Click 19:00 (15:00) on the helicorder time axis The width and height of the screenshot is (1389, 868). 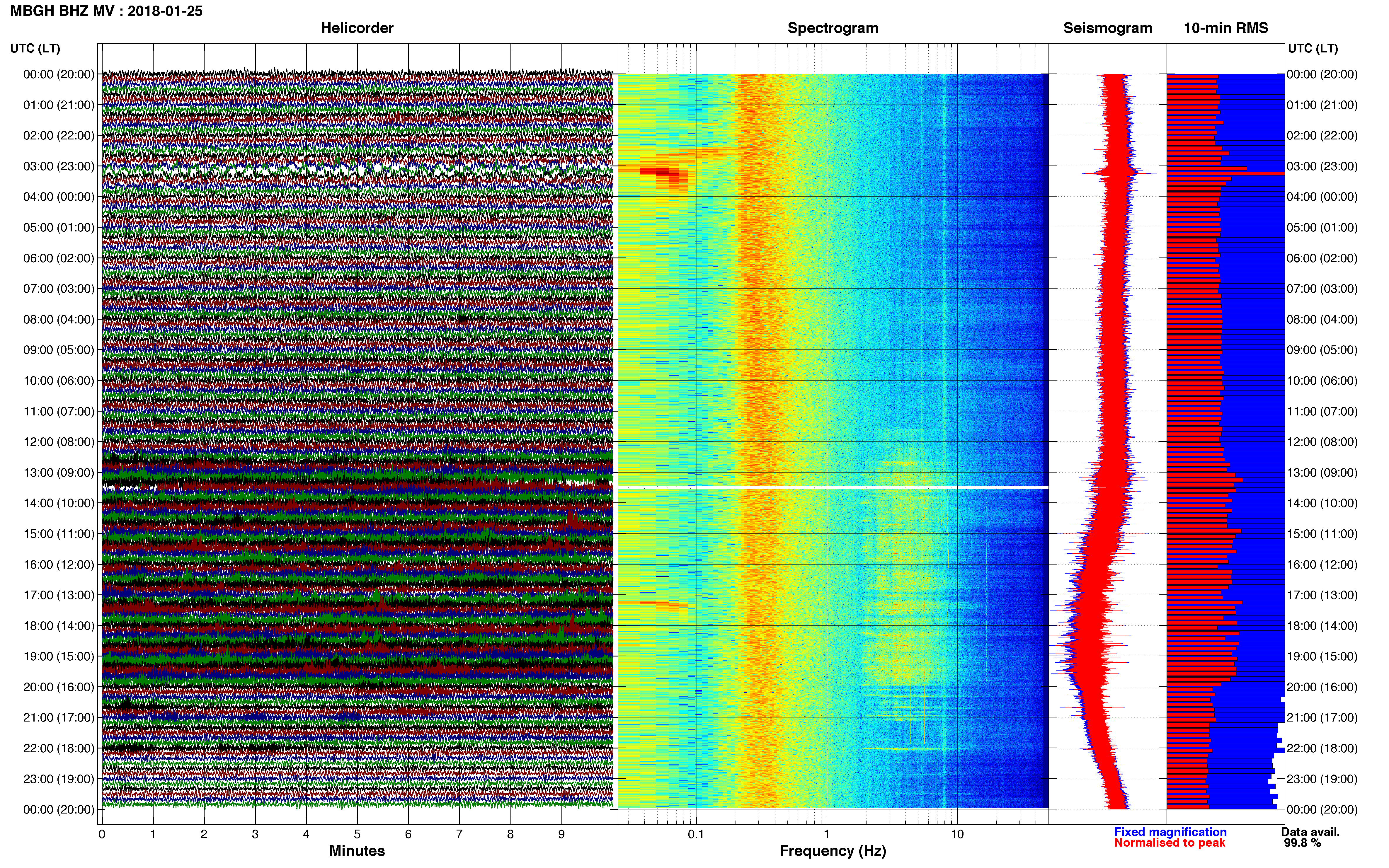pos(59,656)
